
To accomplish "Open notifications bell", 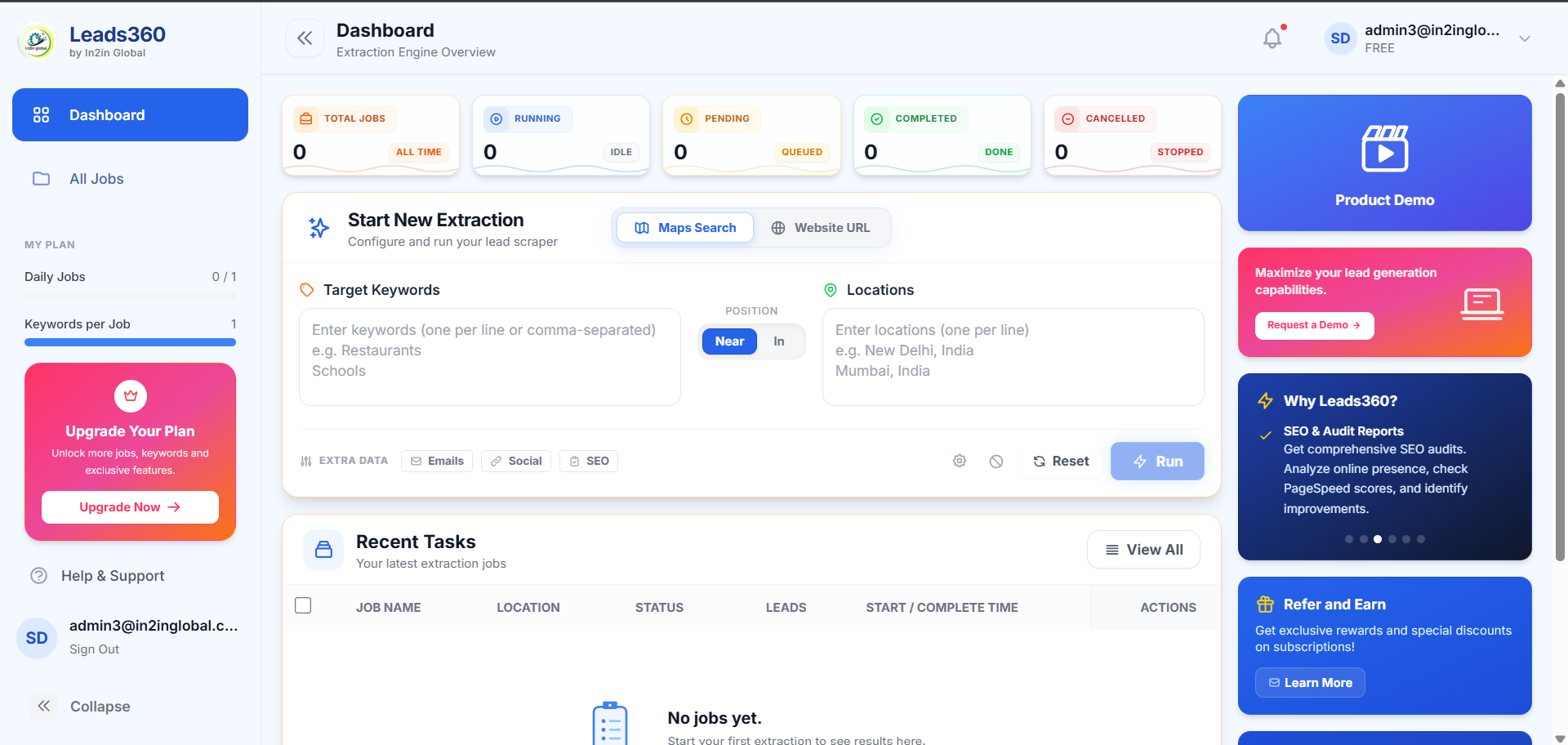I will pyautogui.click(x=1272, y=38).
